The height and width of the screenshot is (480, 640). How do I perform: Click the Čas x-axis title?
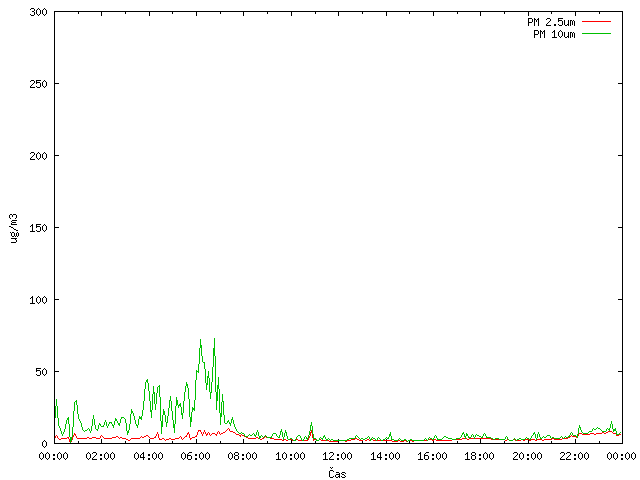(337, 473)
